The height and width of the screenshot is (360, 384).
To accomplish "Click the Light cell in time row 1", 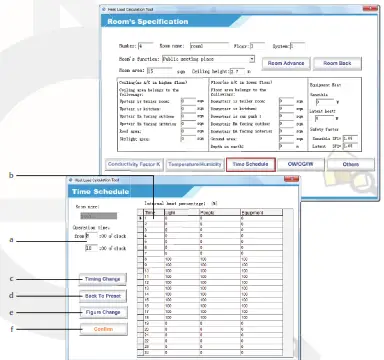I will coord(182,218).
